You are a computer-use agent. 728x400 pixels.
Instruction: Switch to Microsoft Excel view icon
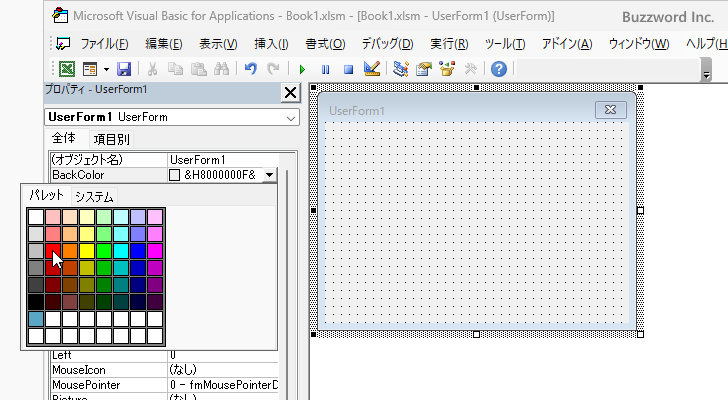[67, 69]
